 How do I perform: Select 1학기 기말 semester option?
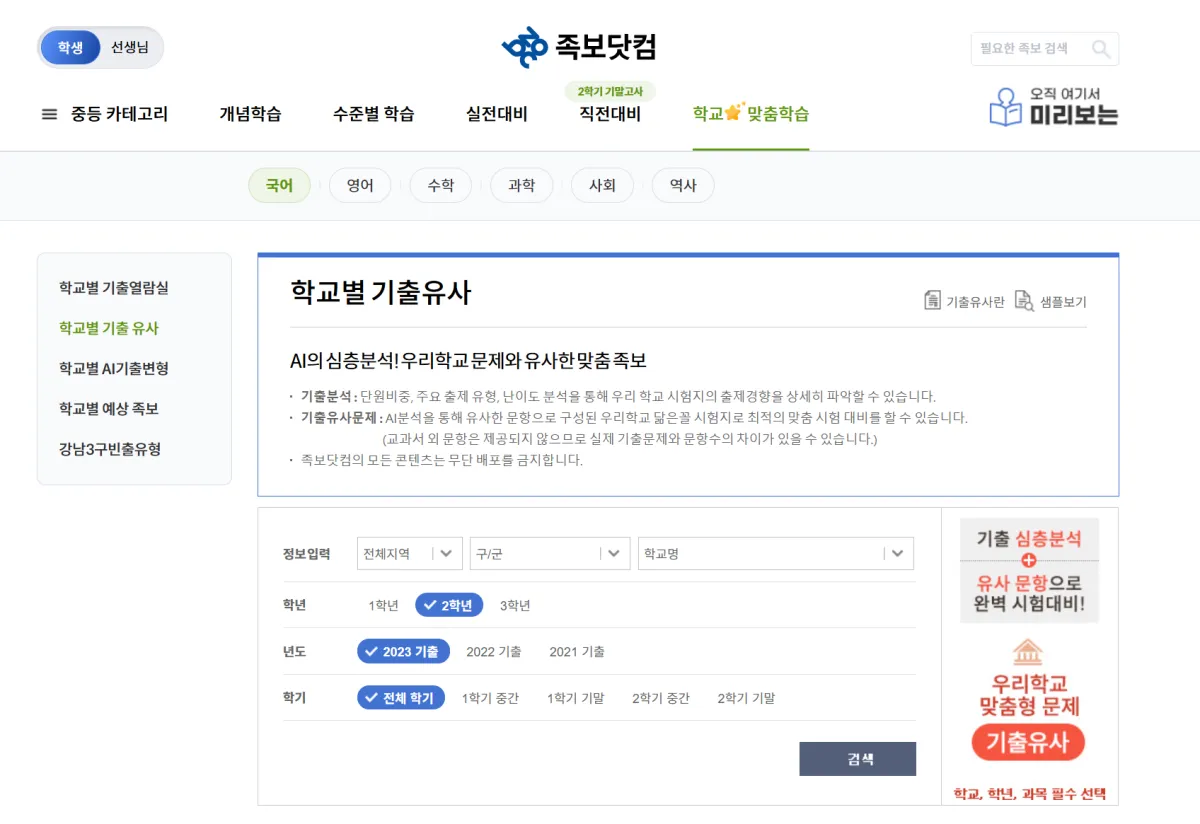coord(576,698)
